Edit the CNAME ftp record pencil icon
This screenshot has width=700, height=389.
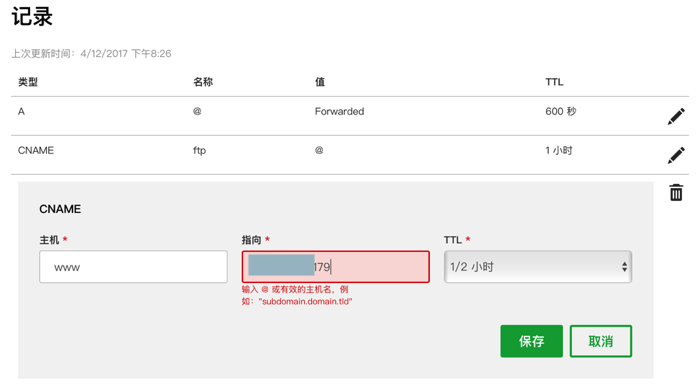[x=676, y=155]
